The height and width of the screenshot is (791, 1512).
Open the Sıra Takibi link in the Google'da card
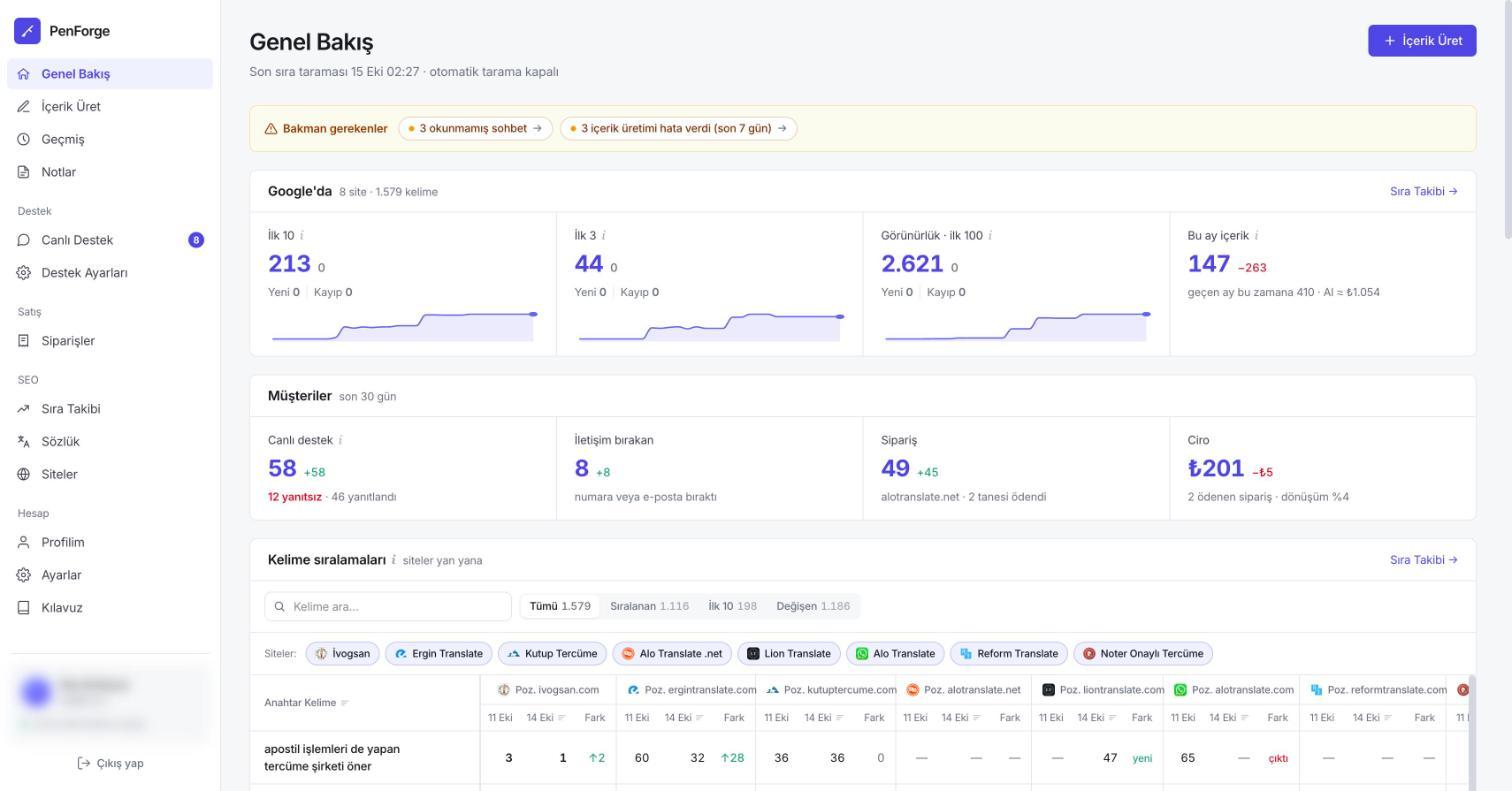(1423, 192)
